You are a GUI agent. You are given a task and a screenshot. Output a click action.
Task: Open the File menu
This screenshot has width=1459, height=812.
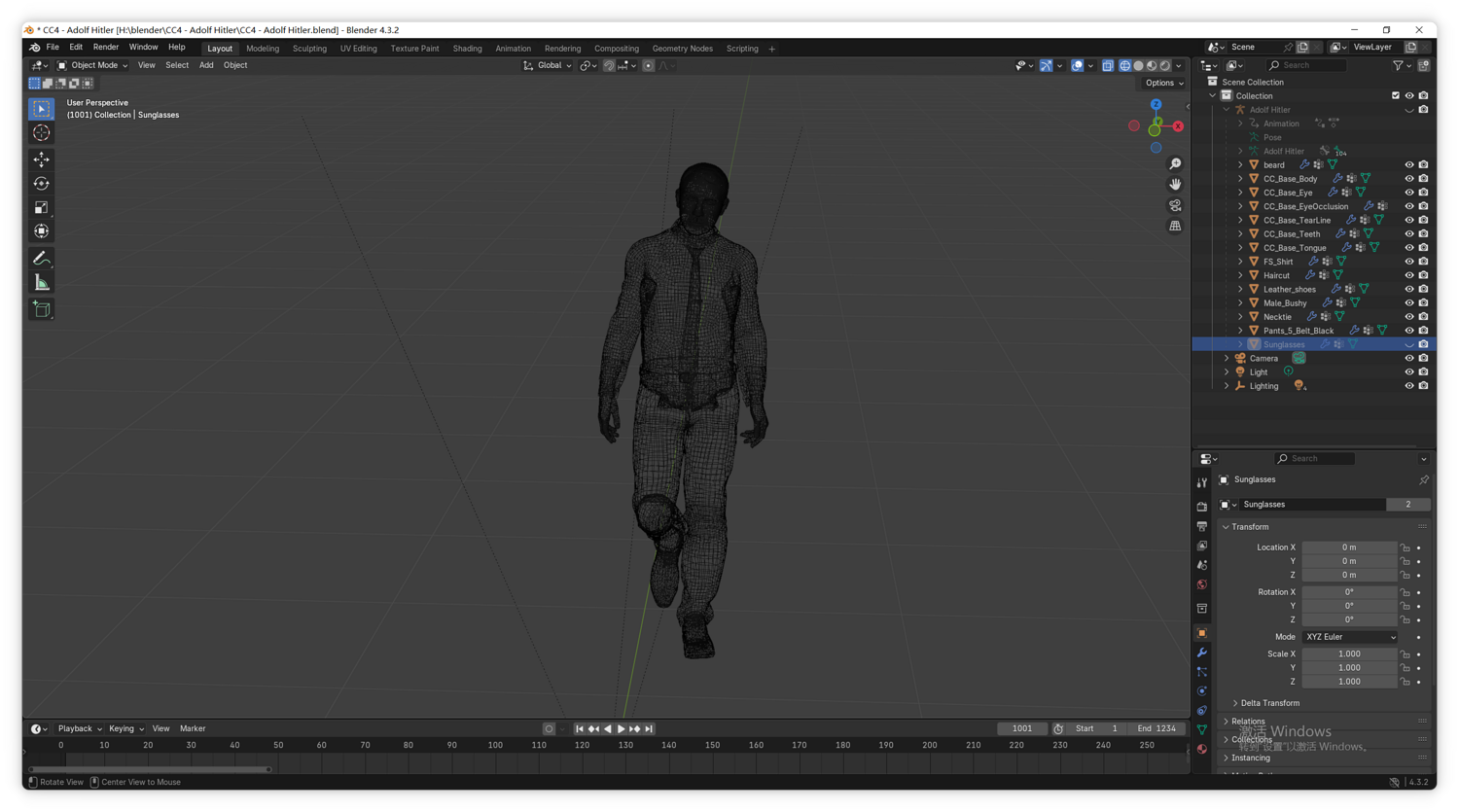coord(53,48)
